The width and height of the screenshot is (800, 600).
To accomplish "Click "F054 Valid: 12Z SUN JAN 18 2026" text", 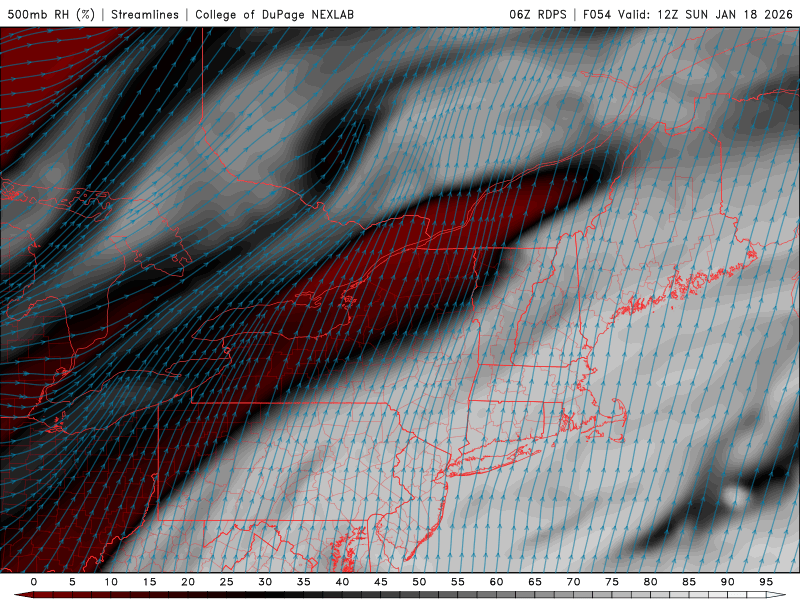I will click(688, 15).
